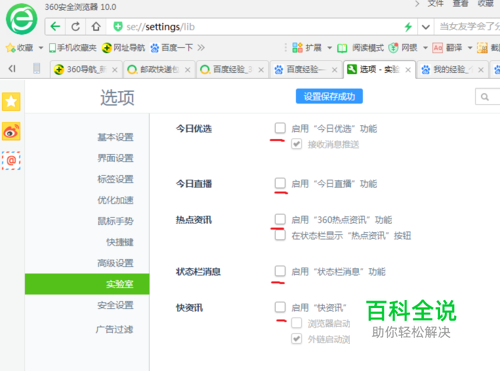Reload the page with refresh icon

click(x=76, y=27)
